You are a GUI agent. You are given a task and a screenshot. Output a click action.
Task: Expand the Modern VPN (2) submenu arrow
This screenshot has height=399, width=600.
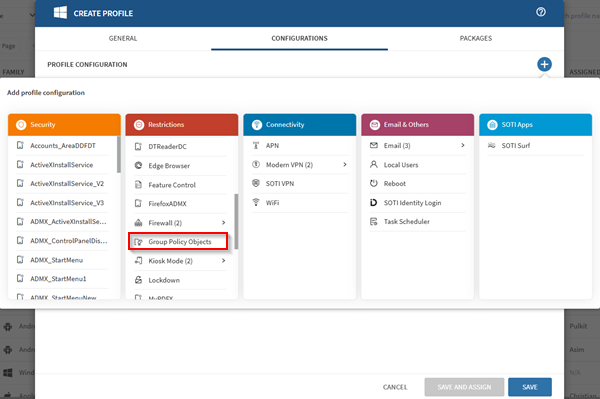(345, 164)
